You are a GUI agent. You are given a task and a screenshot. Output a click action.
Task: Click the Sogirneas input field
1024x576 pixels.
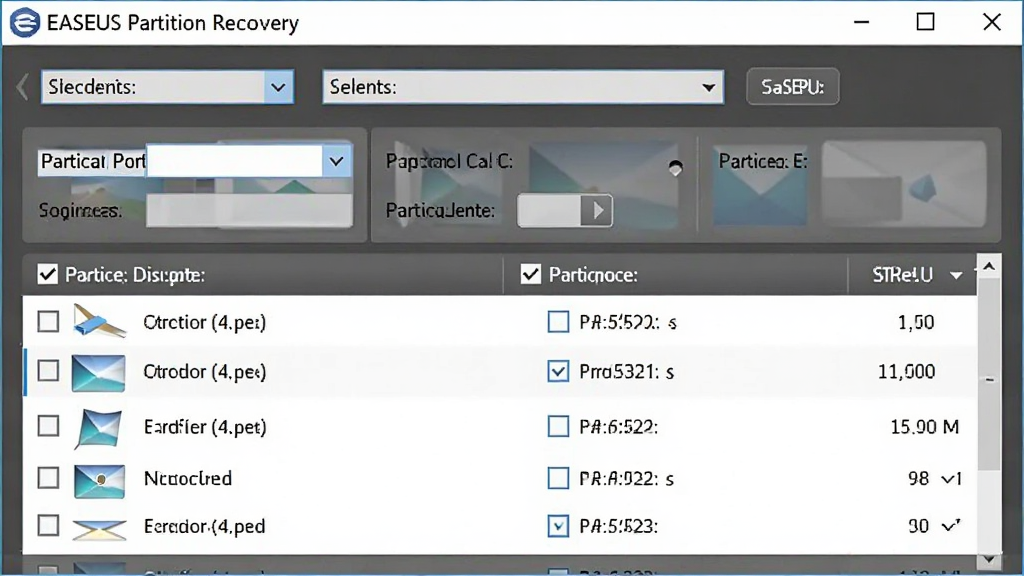[x=249, y=211]
